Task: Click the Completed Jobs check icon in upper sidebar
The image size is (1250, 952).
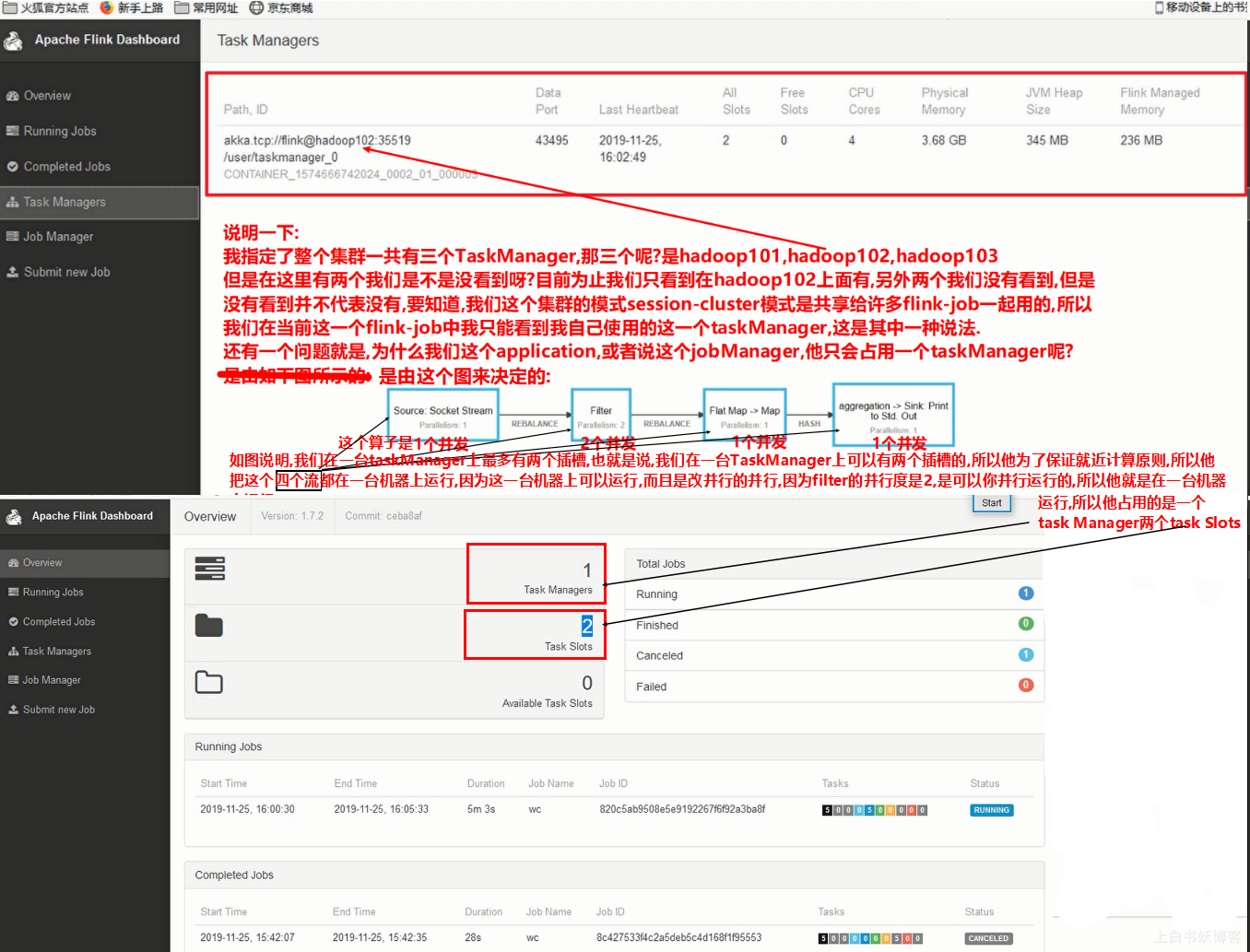Action: pyautogui.click(x=13, y=167)
